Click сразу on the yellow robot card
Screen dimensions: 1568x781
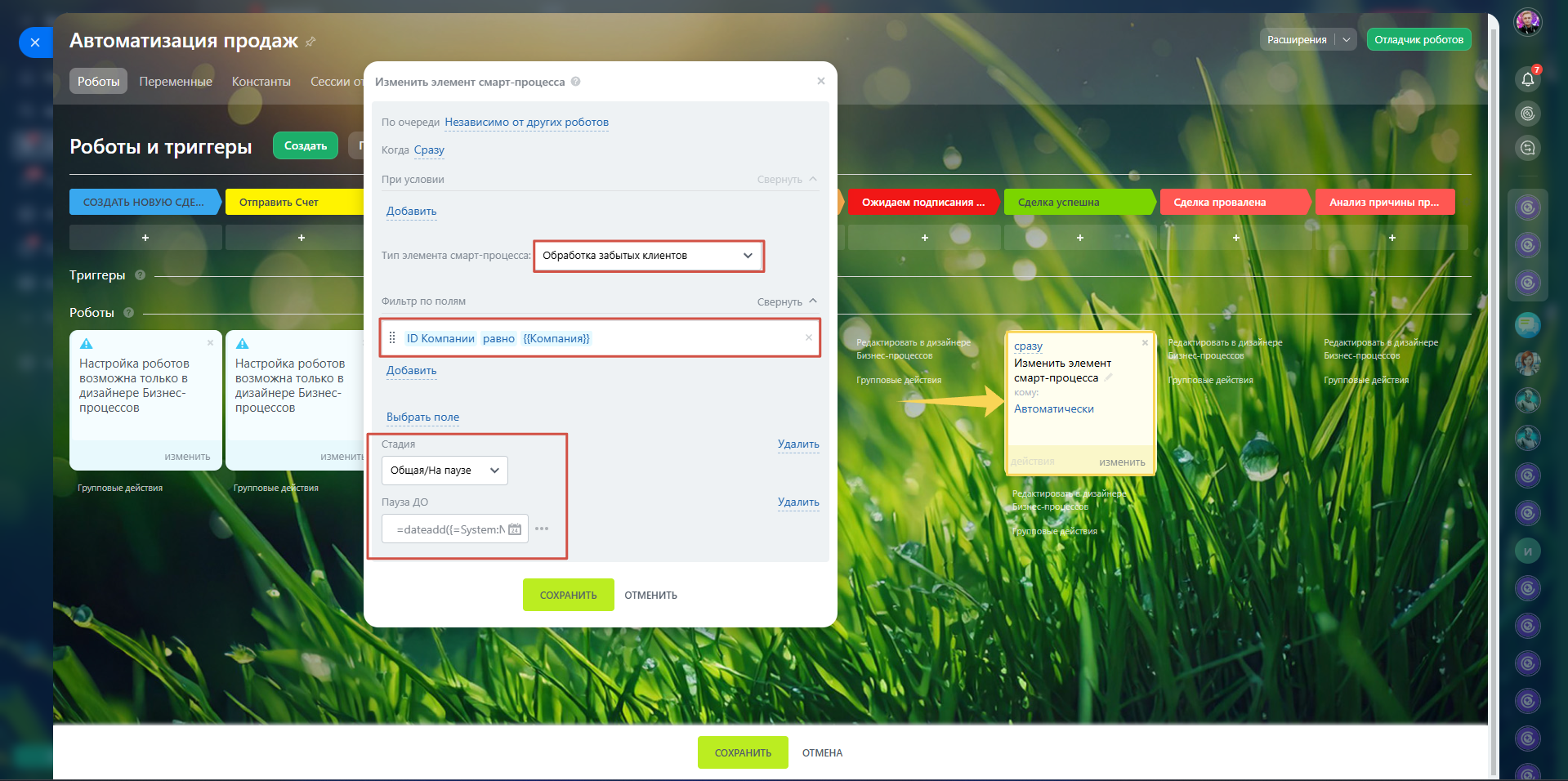coord(1028,346)
